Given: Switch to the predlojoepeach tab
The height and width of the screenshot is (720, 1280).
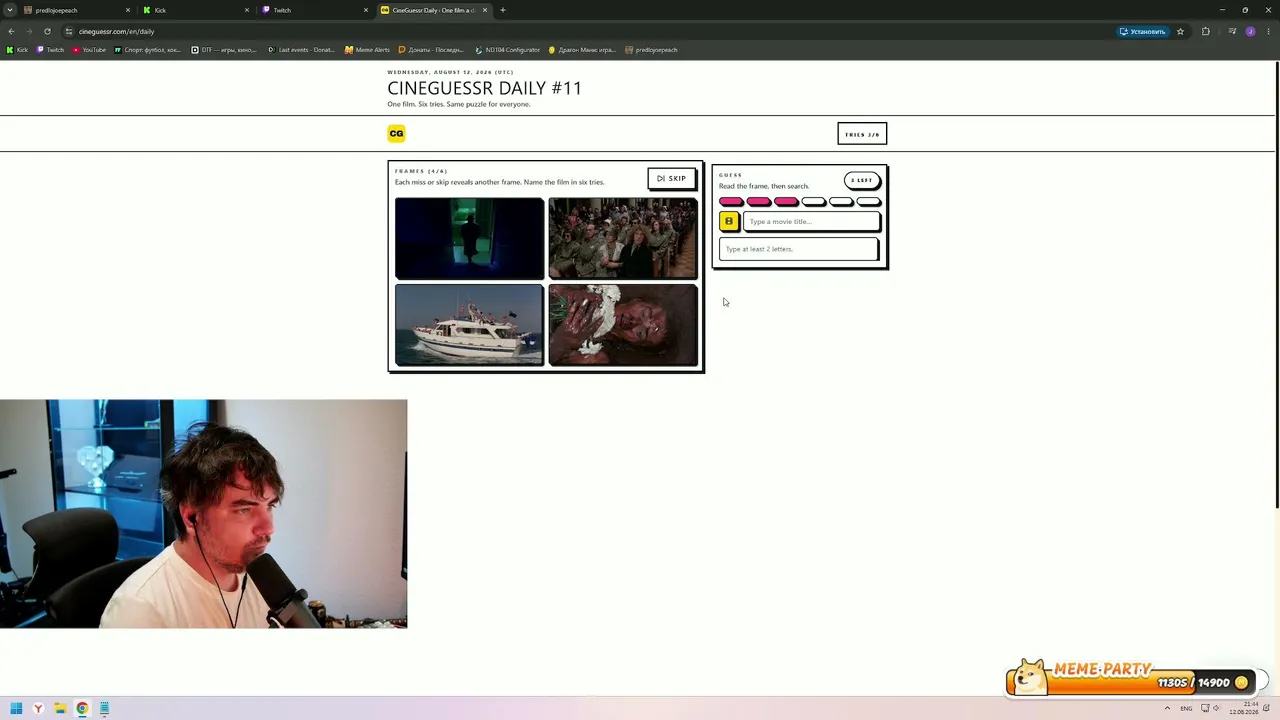Looking at the screenshot, I should [x=77, y=10].
